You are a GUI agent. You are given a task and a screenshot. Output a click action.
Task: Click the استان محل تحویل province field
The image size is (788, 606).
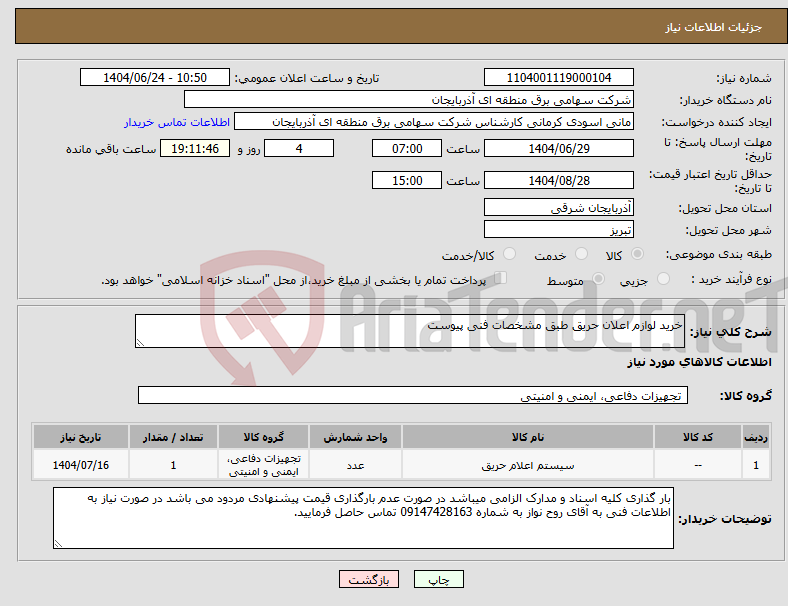click(x=559, y=207)
